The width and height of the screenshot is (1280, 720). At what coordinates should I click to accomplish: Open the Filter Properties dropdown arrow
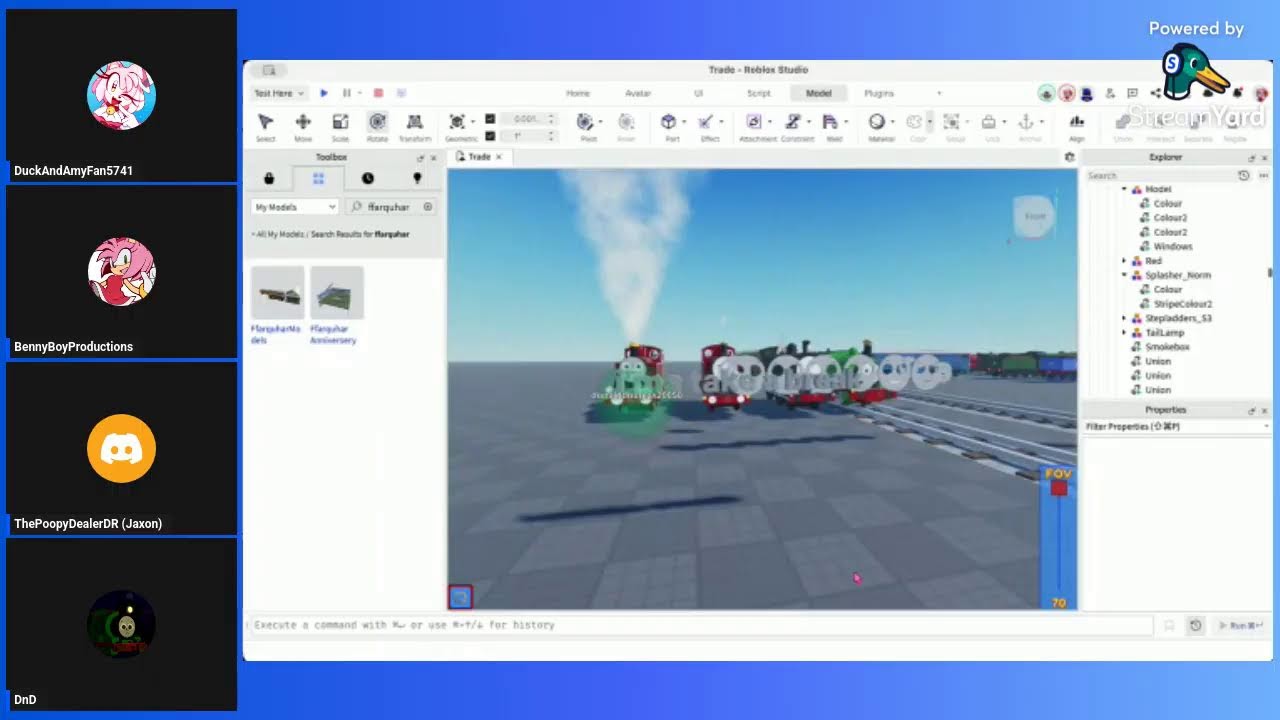pyautogui.click(x=1266, y=427)
